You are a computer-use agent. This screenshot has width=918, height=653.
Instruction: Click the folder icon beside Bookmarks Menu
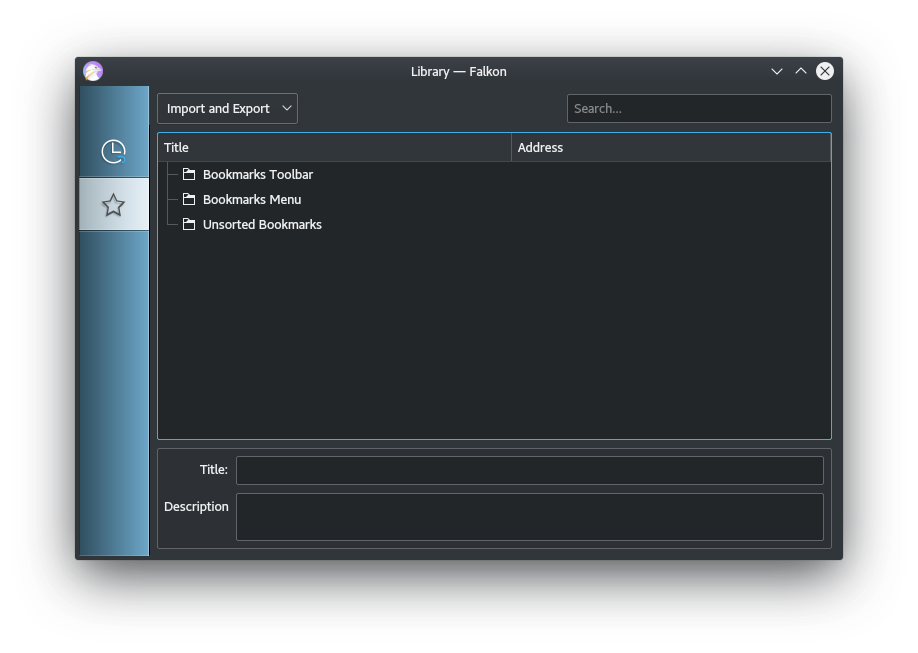(x=189, y=198)
